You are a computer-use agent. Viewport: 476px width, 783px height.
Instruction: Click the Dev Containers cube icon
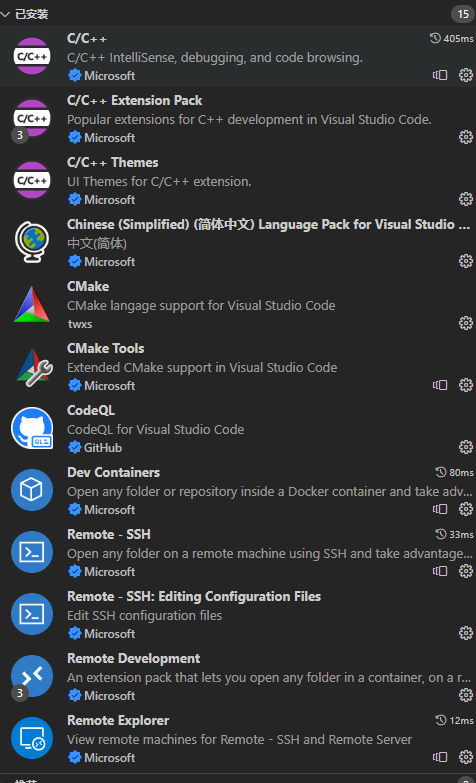coord(32,490)
